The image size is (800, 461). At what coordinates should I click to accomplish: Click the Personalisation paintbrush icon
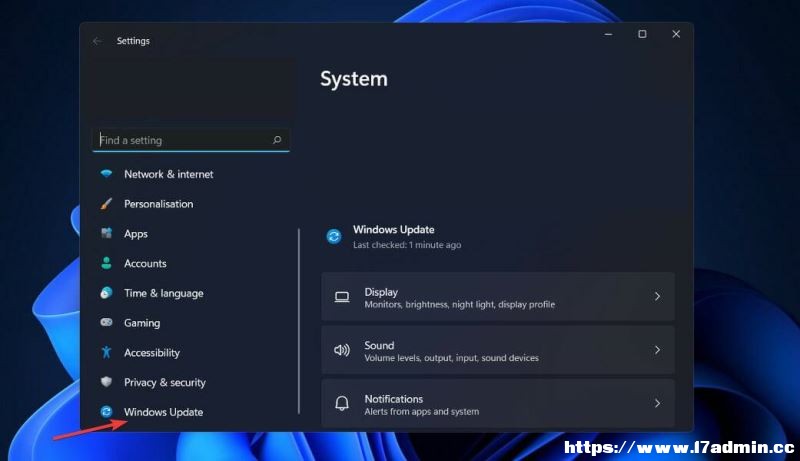coord(106,204)
